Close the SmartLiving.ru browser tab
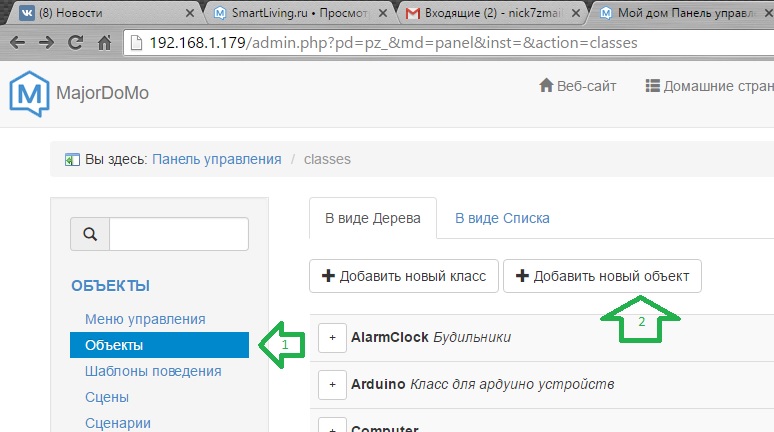 [383, 13]
